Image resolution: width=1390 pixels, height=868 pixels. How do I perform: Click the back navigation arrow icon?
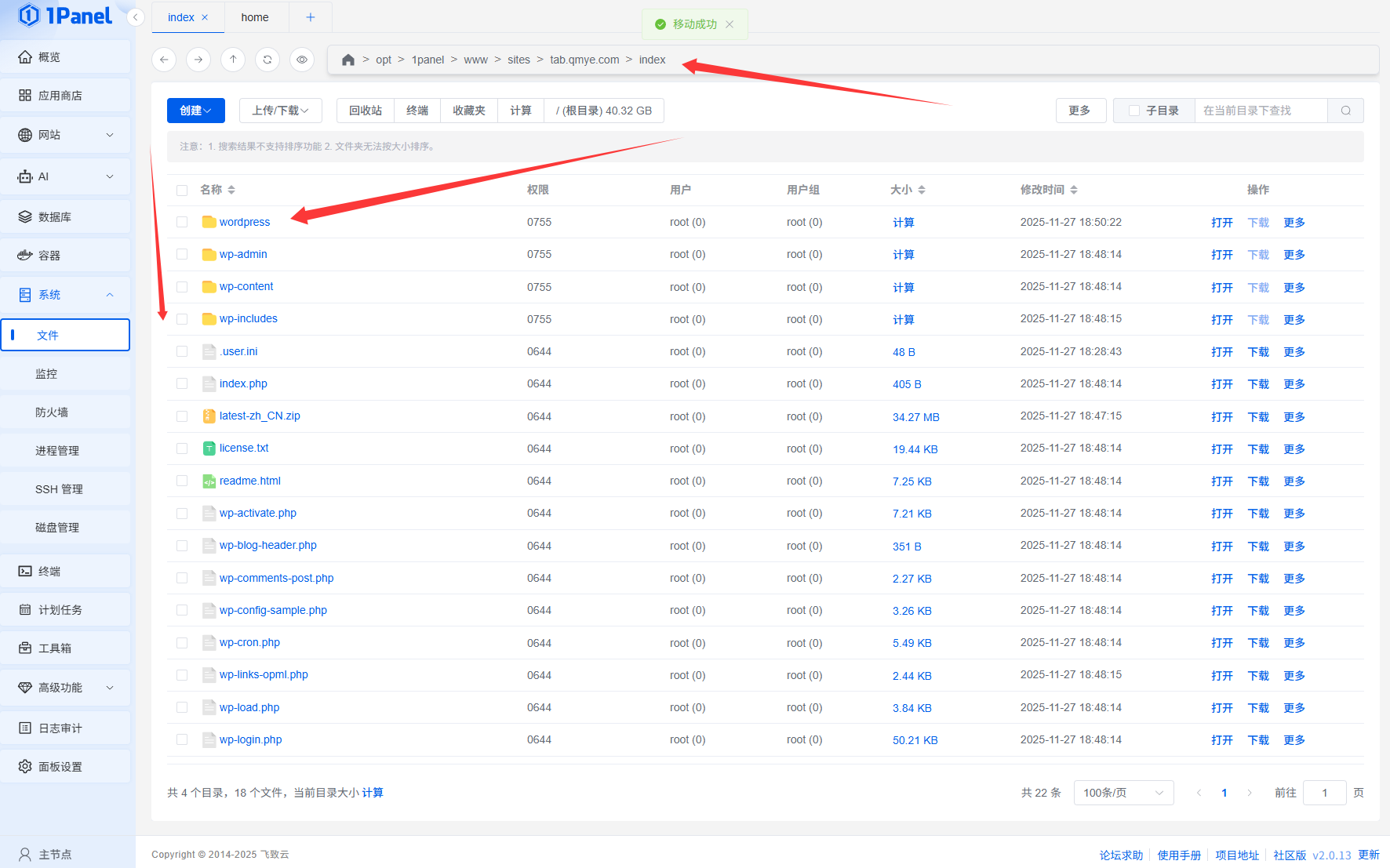(164, 60)
